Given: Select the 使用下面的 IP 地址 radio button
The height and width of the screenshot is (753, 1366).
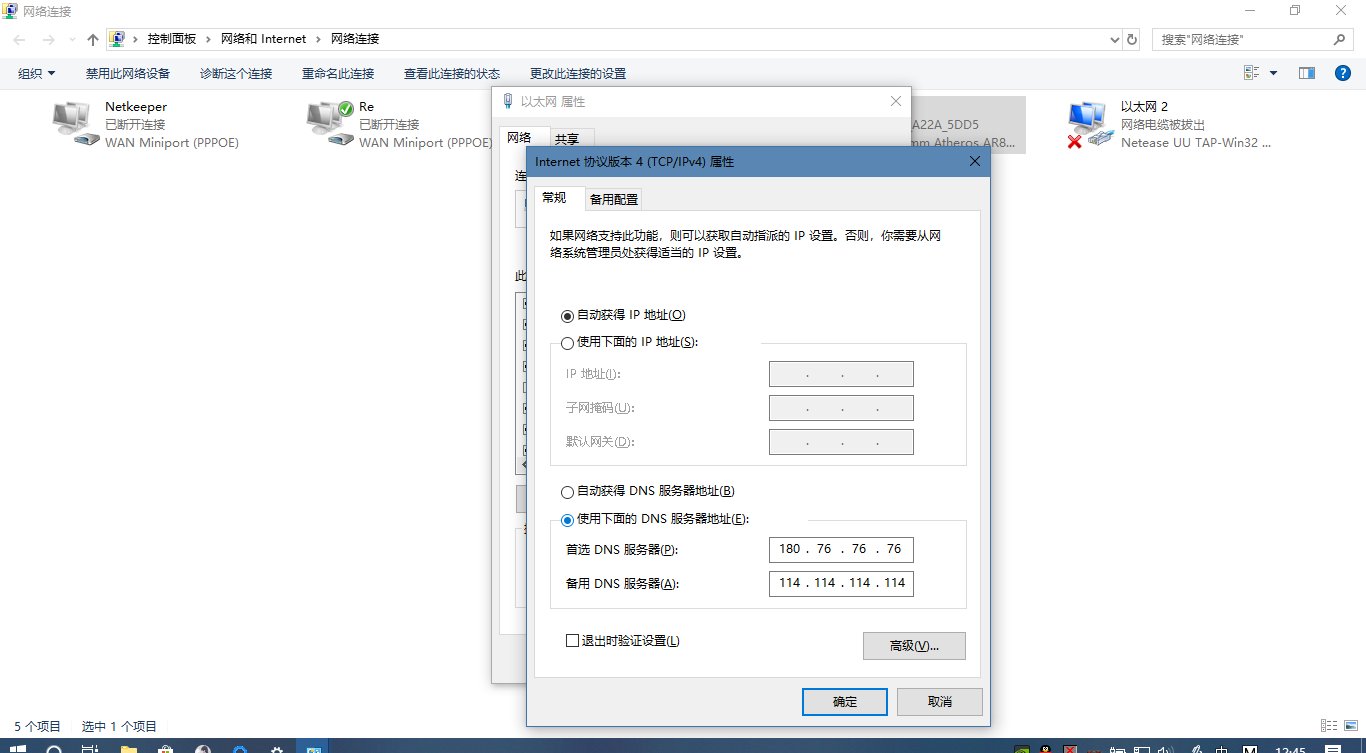Looking at the screenshot, I should (x=568, y=344).
